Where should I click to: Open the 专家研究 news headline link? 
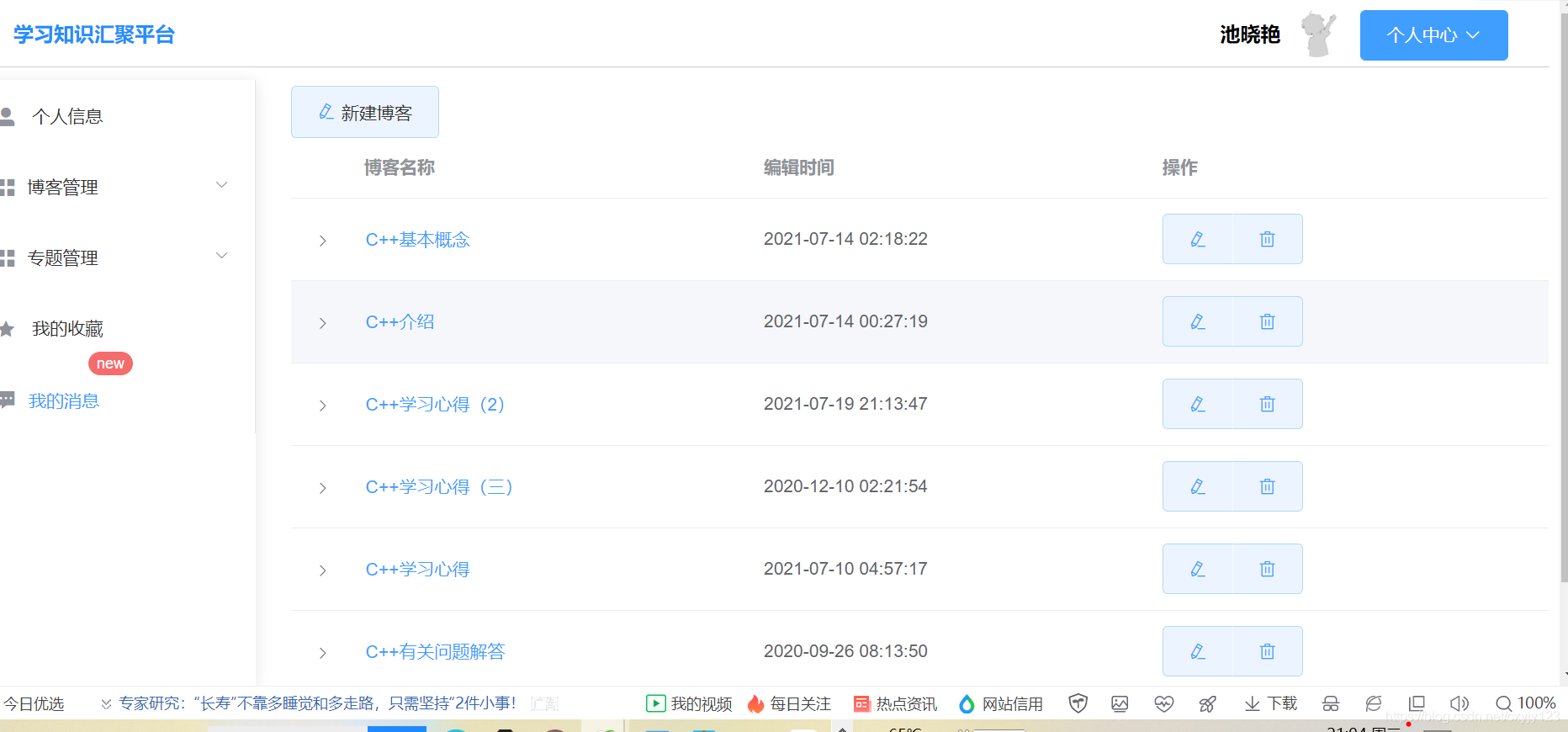317,703
